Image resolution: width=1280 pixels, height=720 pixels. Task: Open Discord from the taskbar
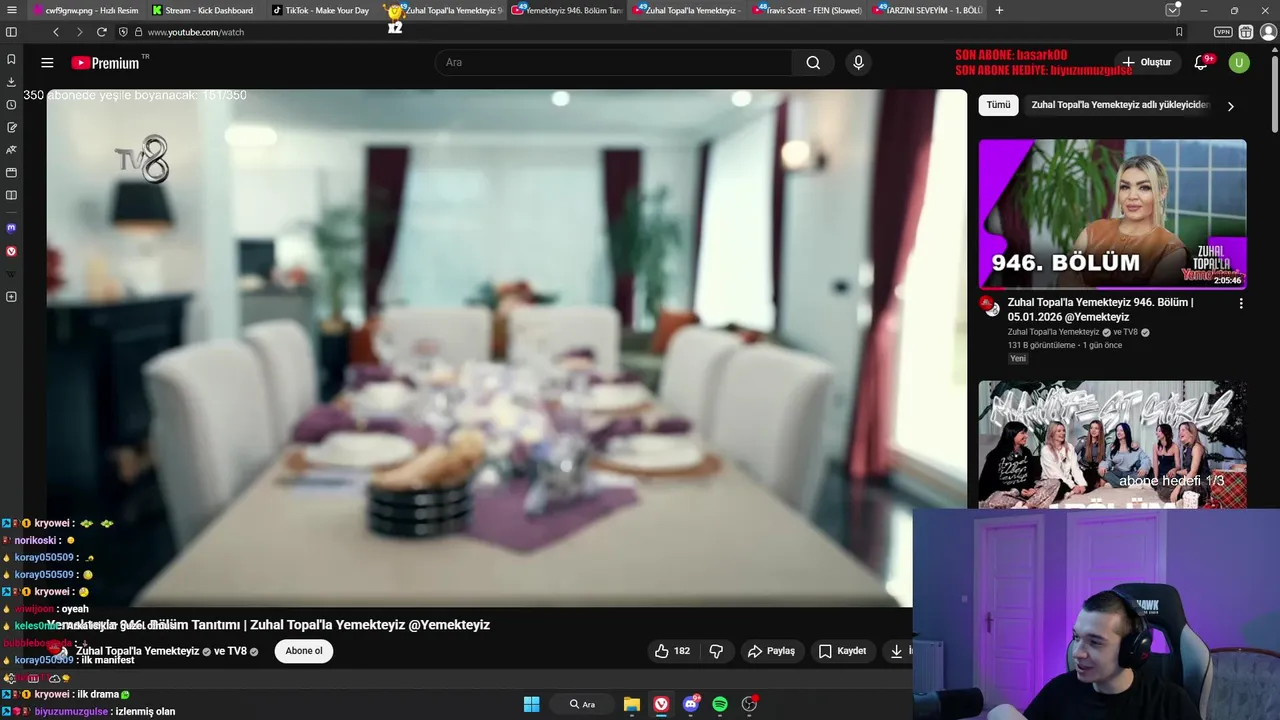point(690,704)
